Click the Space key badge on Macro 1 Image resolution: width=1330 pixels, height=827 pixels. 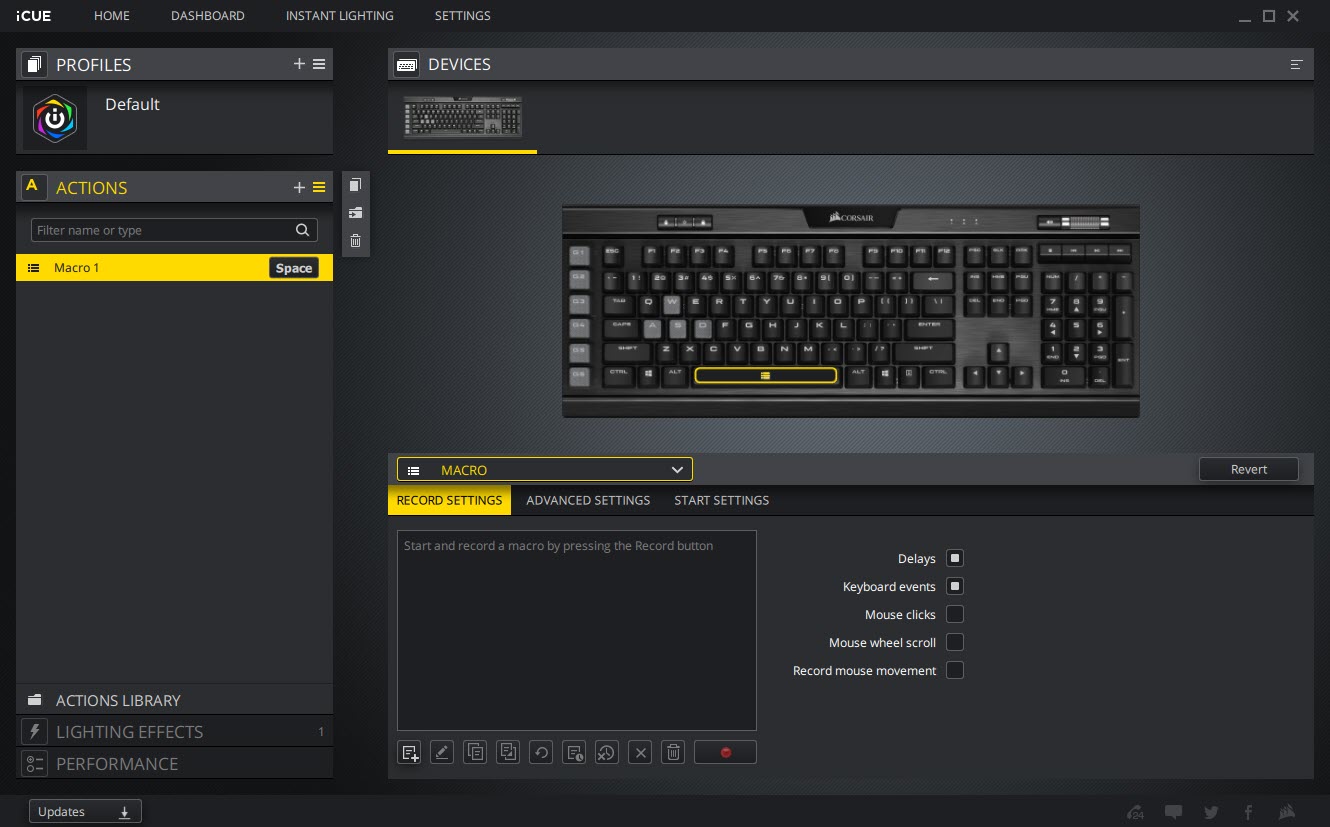coord(294,268)
